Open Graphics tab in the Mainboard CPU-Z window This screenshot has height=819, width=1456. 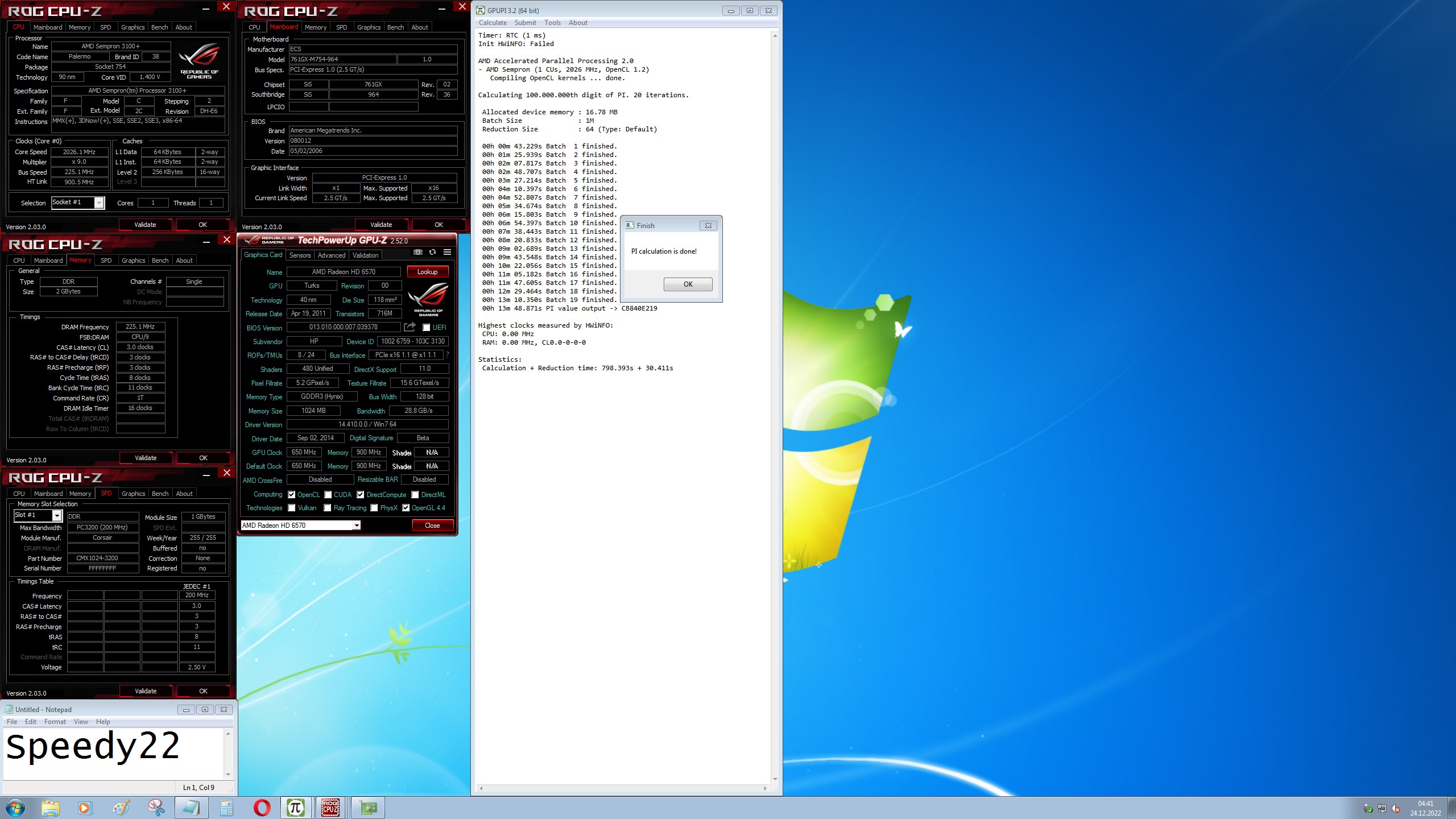[369, 27]
